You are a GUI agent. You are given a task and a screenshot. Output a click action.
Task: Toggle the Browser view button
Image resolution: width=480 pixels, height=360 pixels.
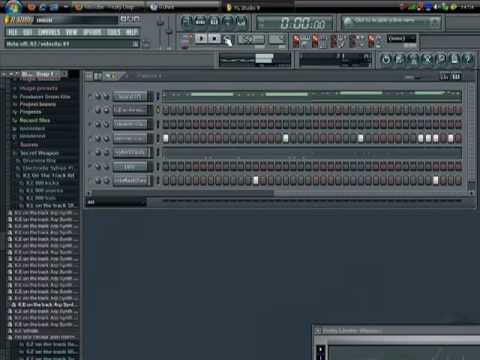[x=227, y=22]
